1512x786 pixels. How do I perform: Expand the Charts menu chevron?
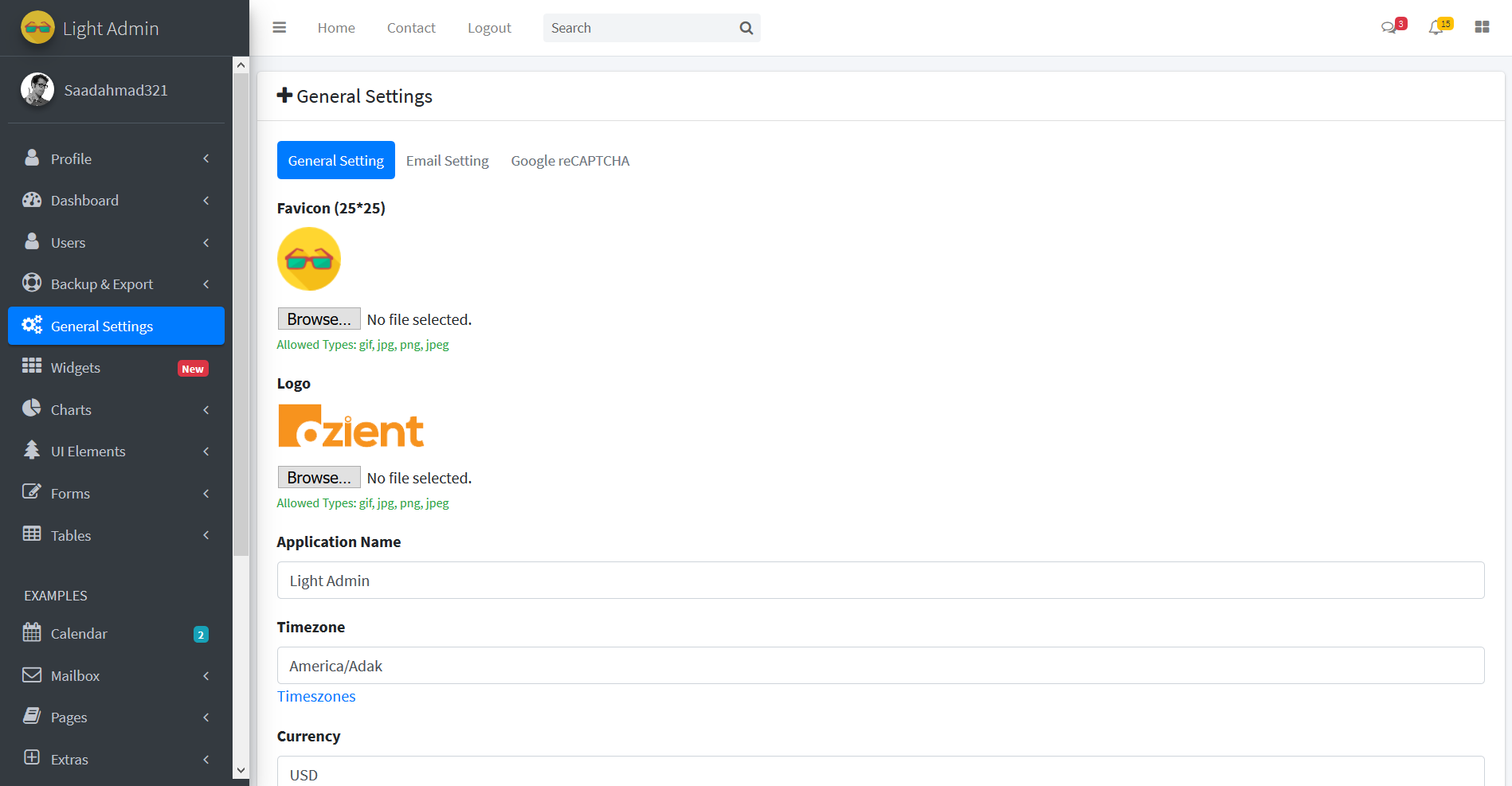click(206, 410)
